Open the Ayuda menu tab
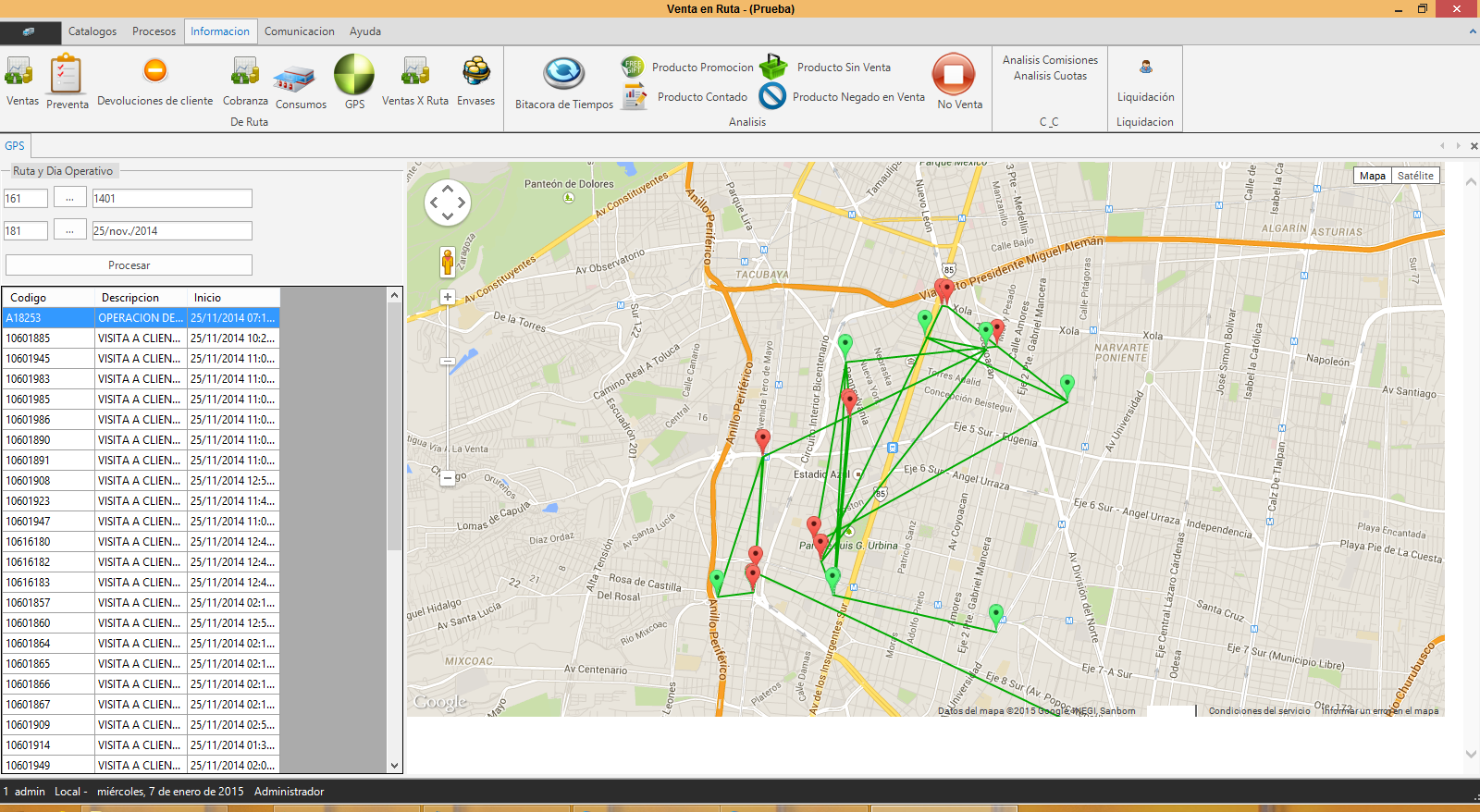This screenshot has height=812, width=1480. click(365, 31)
